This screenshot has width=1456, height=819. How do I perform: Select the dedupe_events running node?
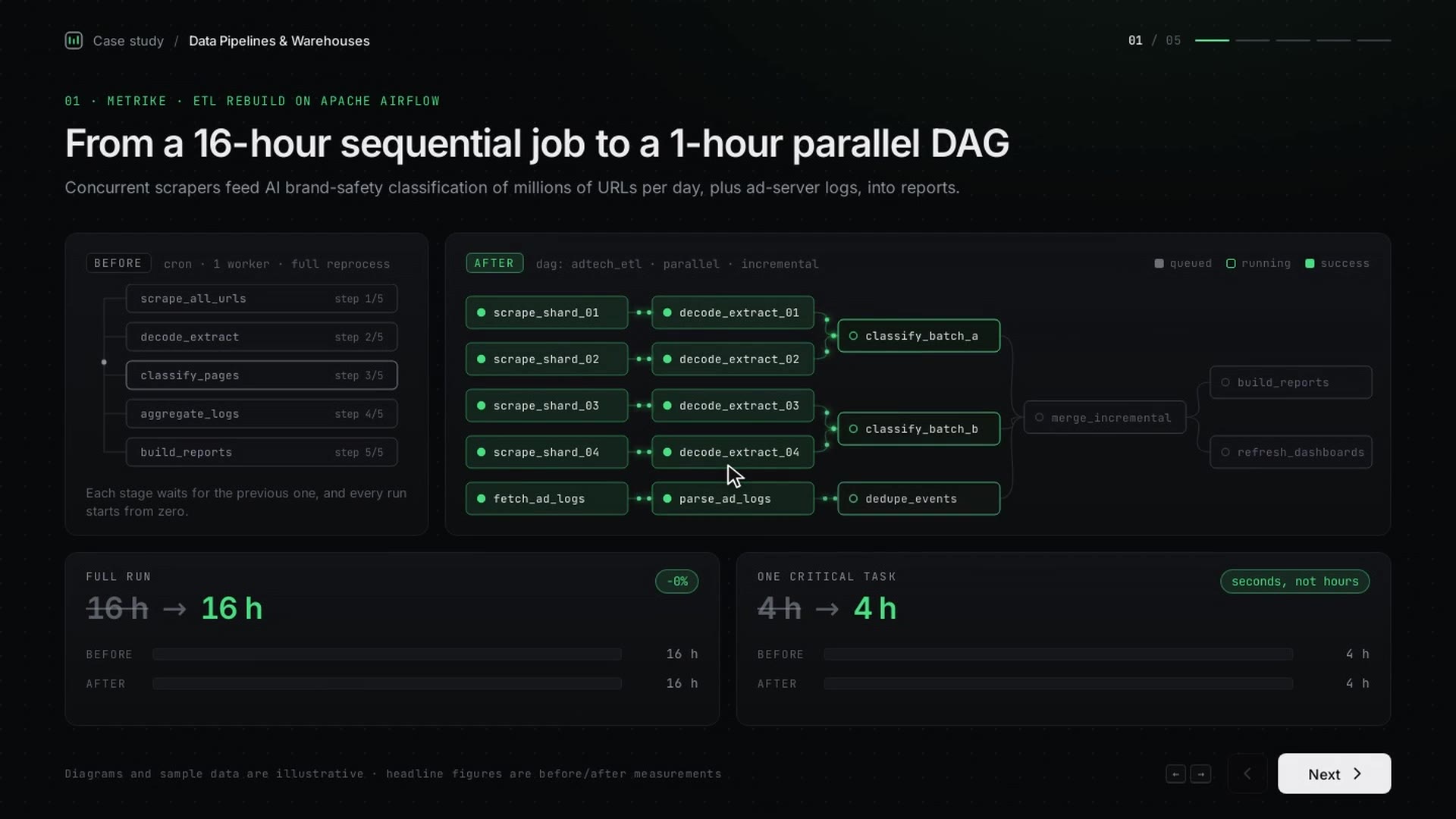[x=919, y=499]
